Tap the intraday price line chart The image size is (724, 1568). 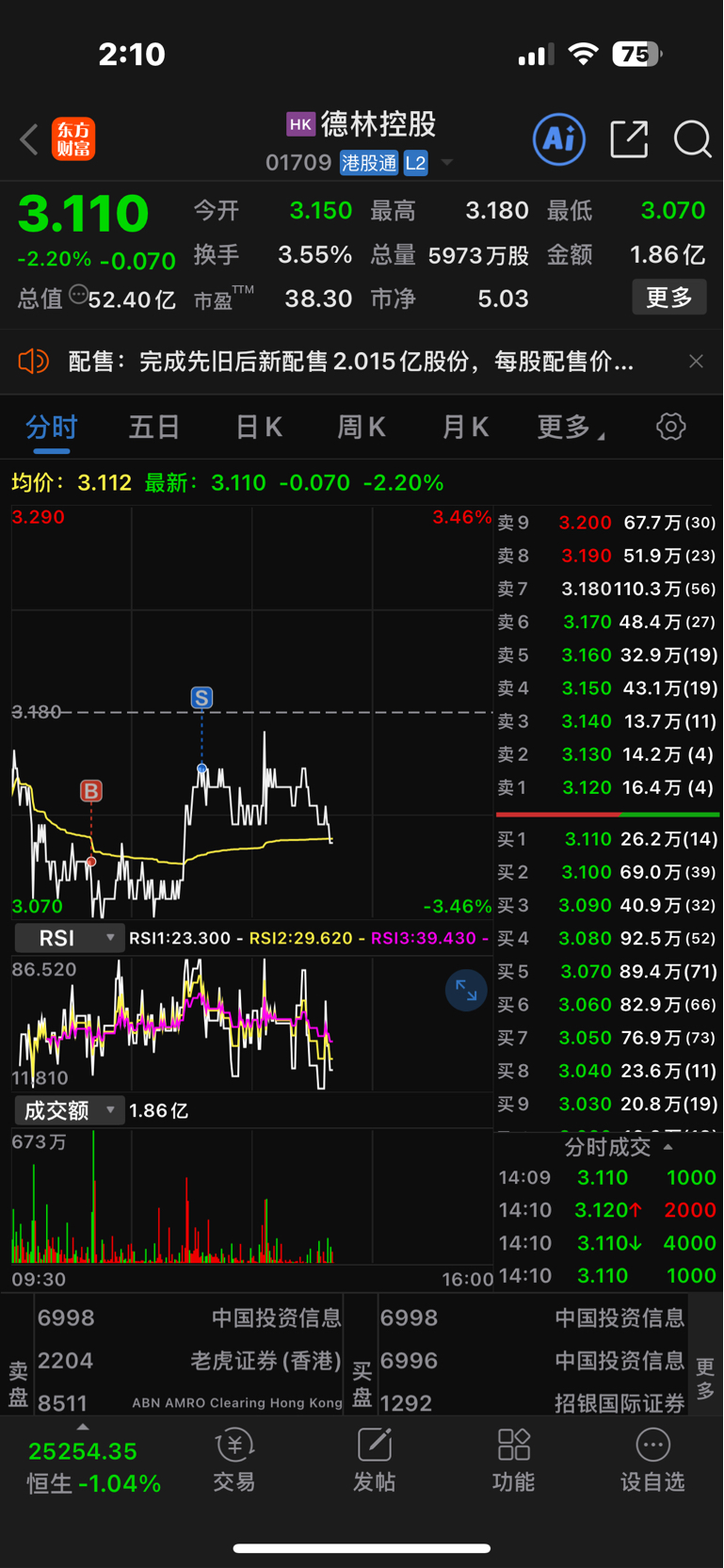[x=252, y=712]
